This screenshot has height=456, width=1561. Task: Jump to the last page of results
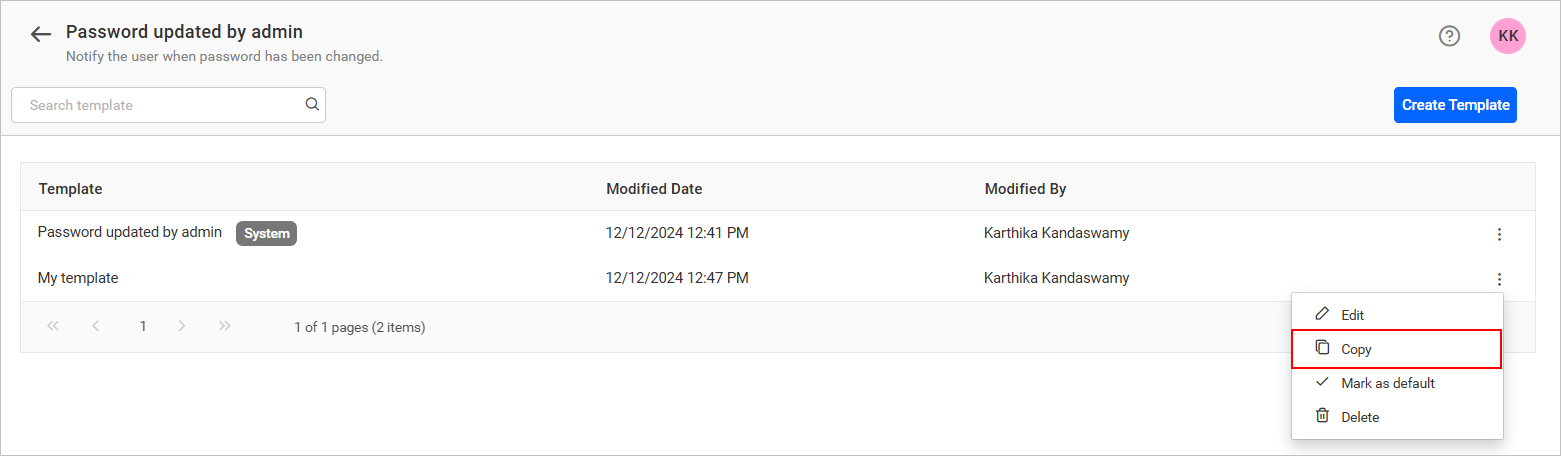(225, 326)
